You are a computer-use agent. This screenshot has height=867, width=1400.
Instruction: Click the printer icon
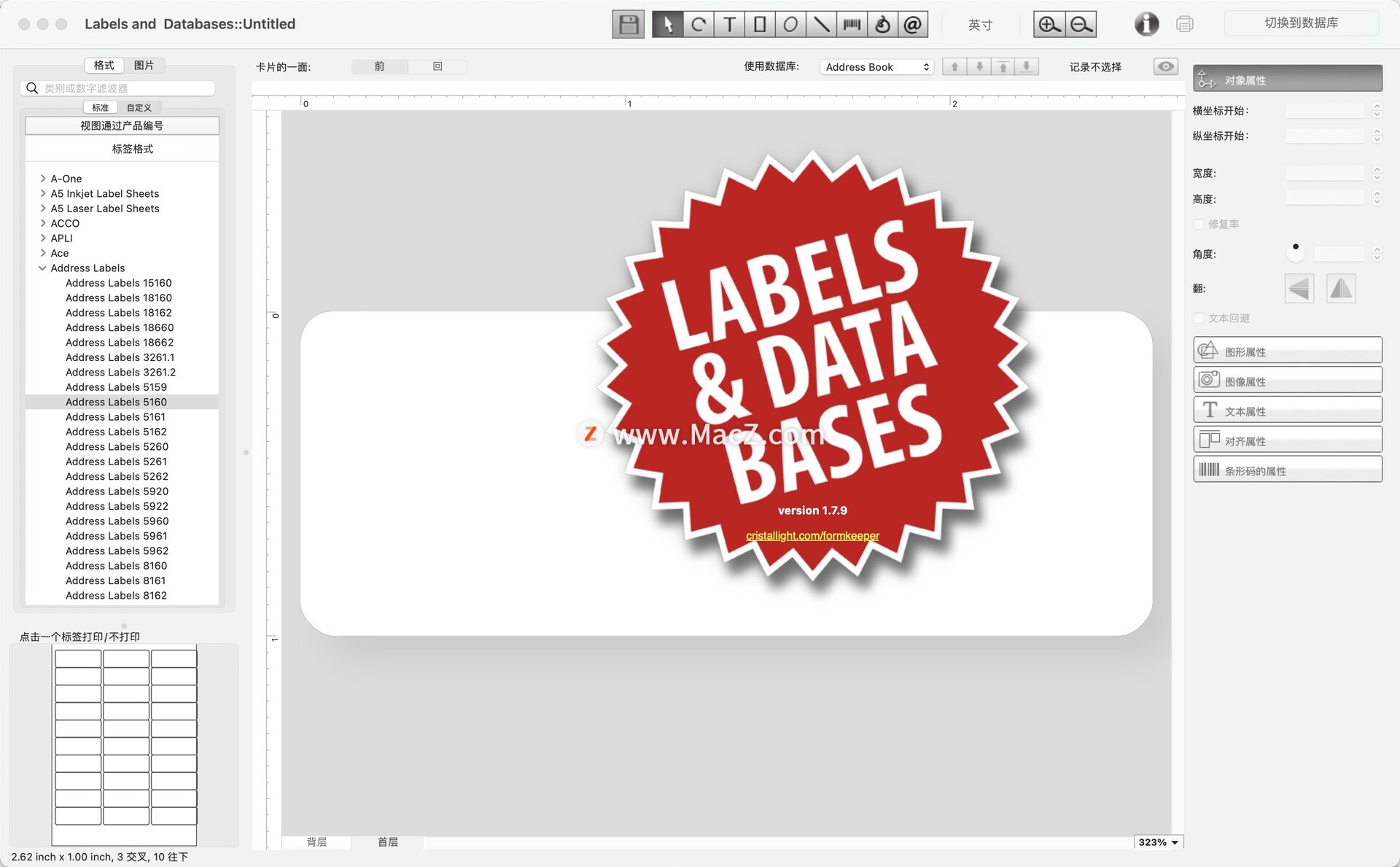click(x=1185, y=24)
